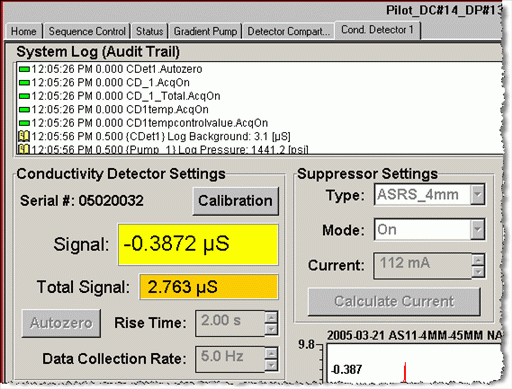This screenshot has width=512, height=389.
Task: Click the Calibration button
Action: coord(235,201)
